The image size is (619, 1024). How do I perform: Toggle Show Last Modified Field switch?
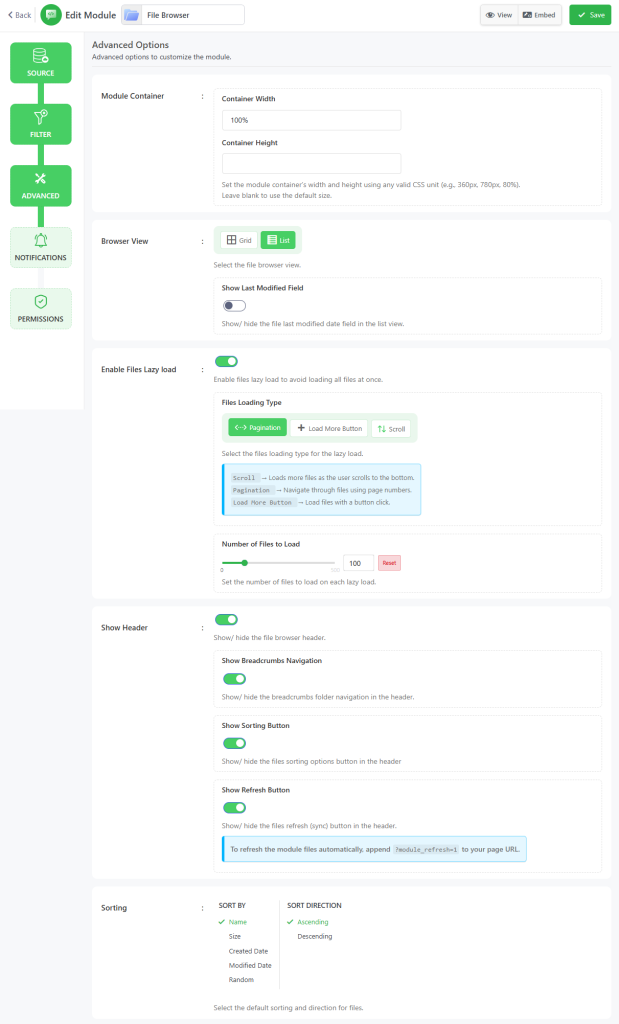click(234, 306)
